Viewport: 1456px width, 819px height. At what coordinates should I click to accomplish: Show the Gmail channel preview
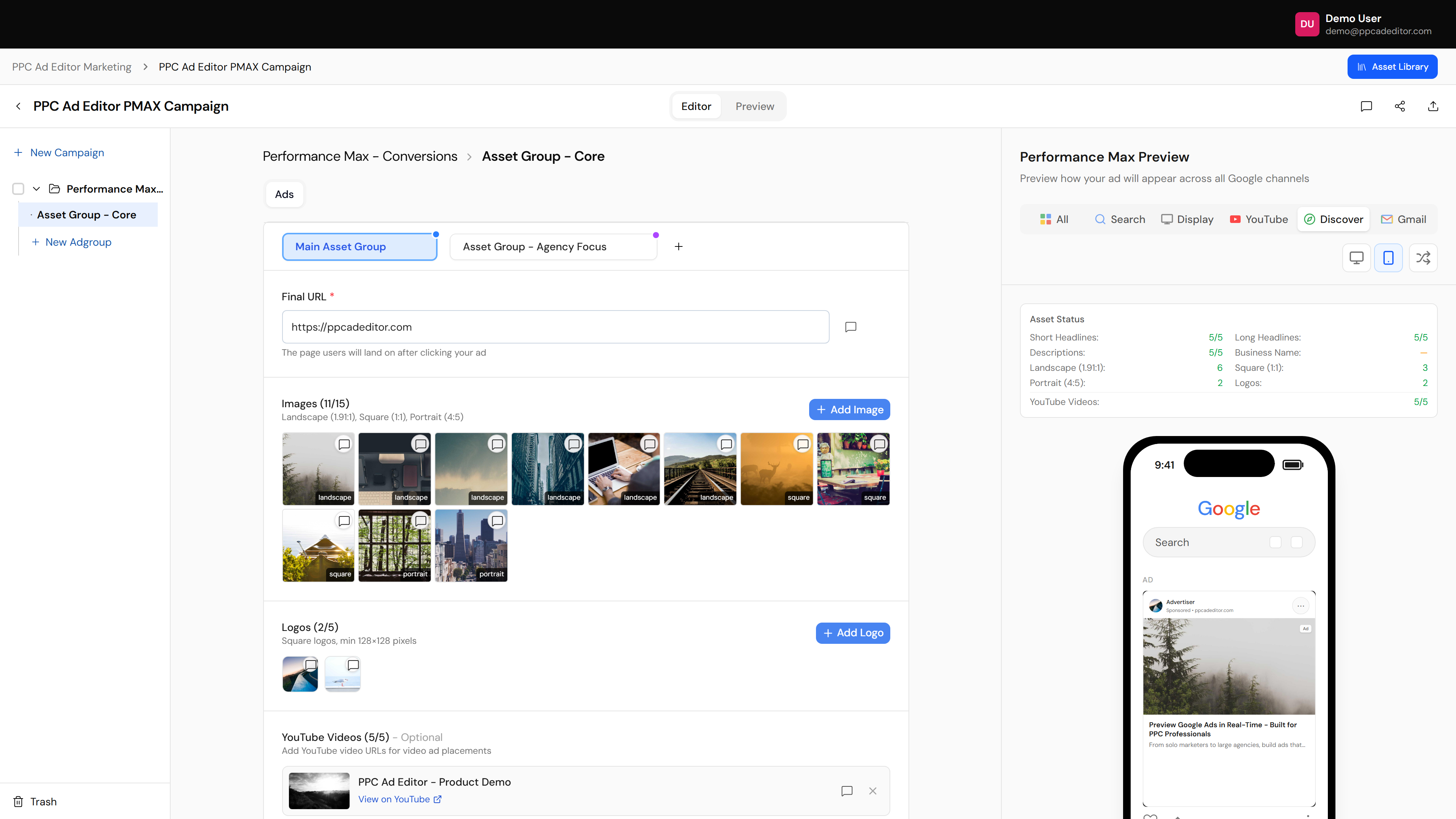pyautogui.click(x=1403, y=219)
